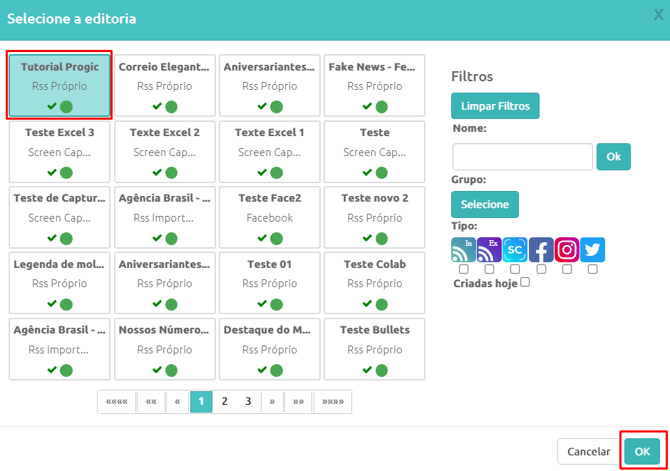Tick checkbox under the Facebook icon
Screen dimensions: 670x471
pos(541,269)
